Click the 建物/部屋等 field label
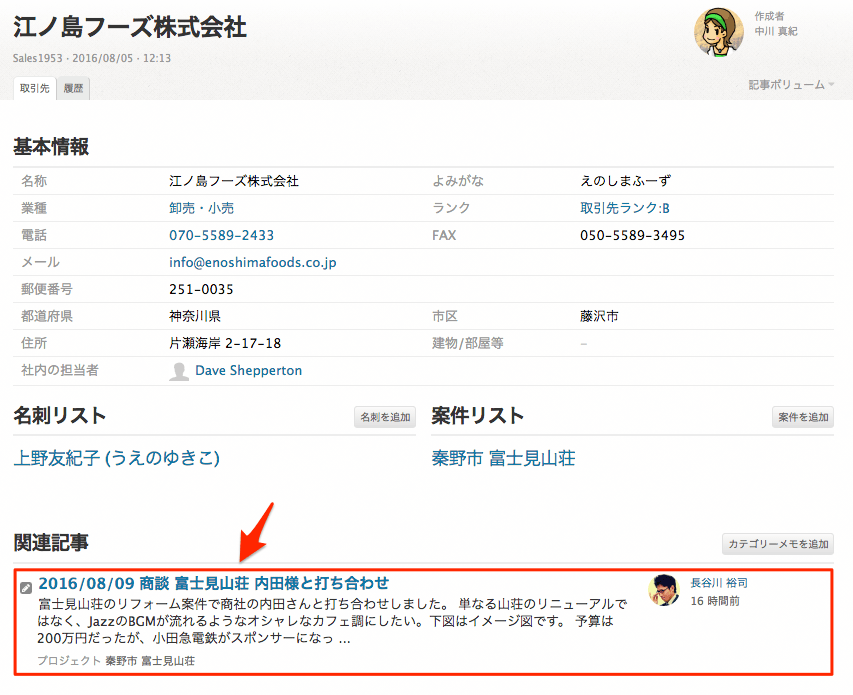The image size is (853, 695). (x=468, y=344)
